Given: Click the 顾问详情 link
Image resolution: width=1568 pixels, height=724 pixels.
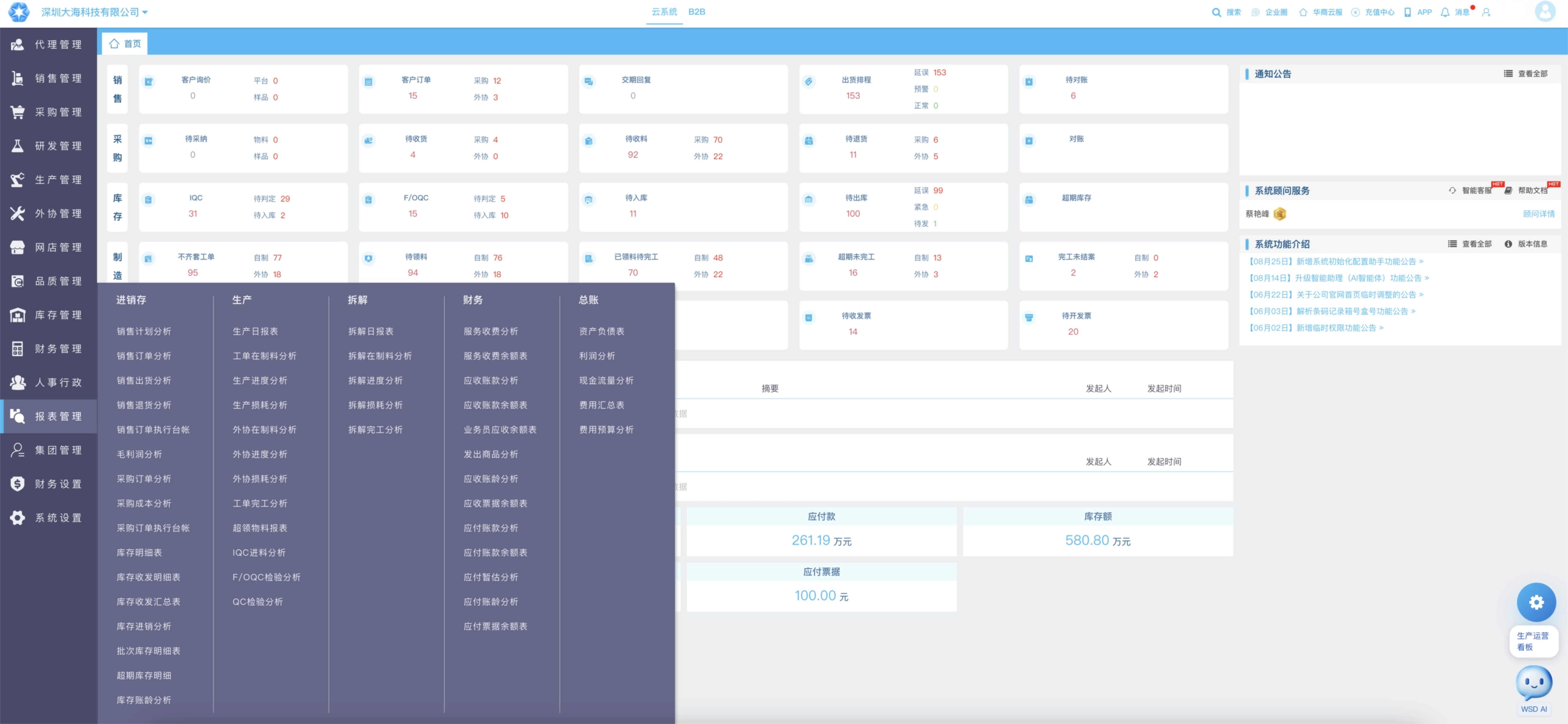Looking at the screenshot, I should 1538,214.
